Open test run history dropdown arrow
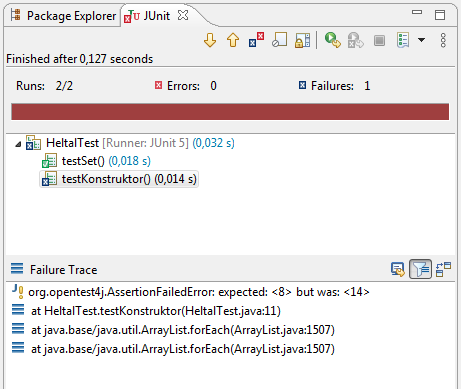The width and height of the screenshot is (461, 389). 421,40
